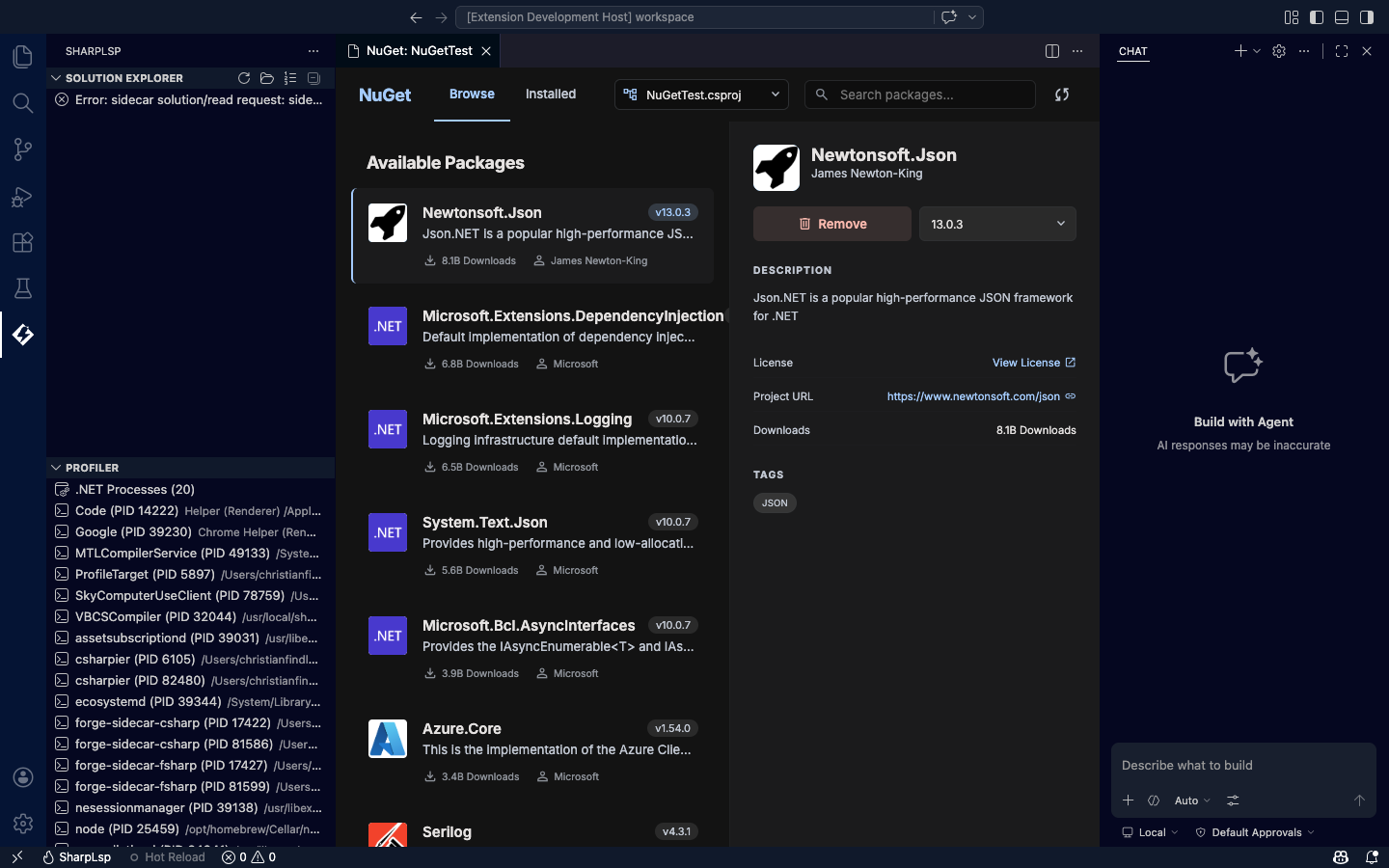Select the Microsoft.Extensions.DependencyInjection package
Image resolution: width=1389 pixels, height=868 pixels.
coord(533,339)
